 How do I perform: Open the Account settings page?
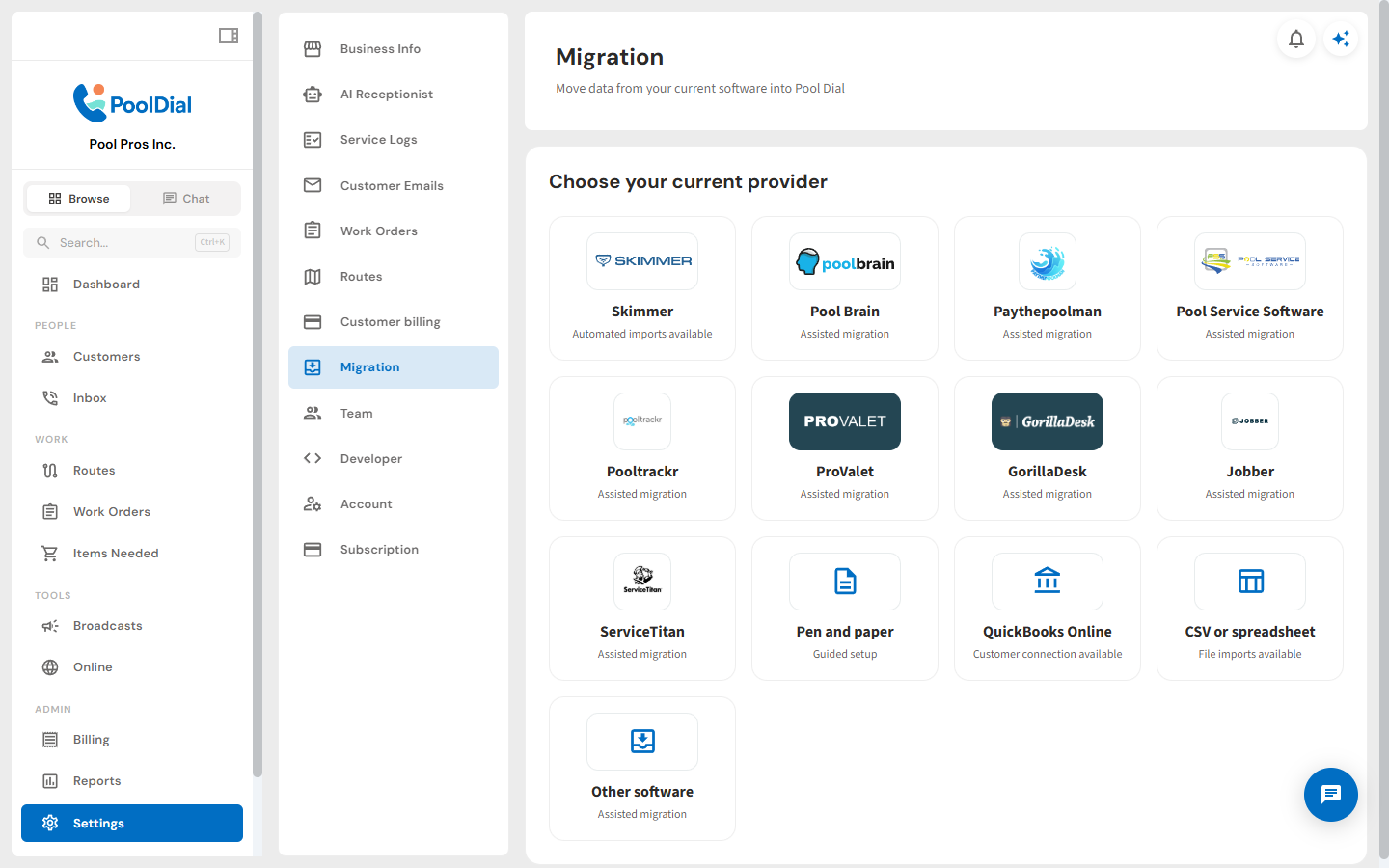click(394, 504)
